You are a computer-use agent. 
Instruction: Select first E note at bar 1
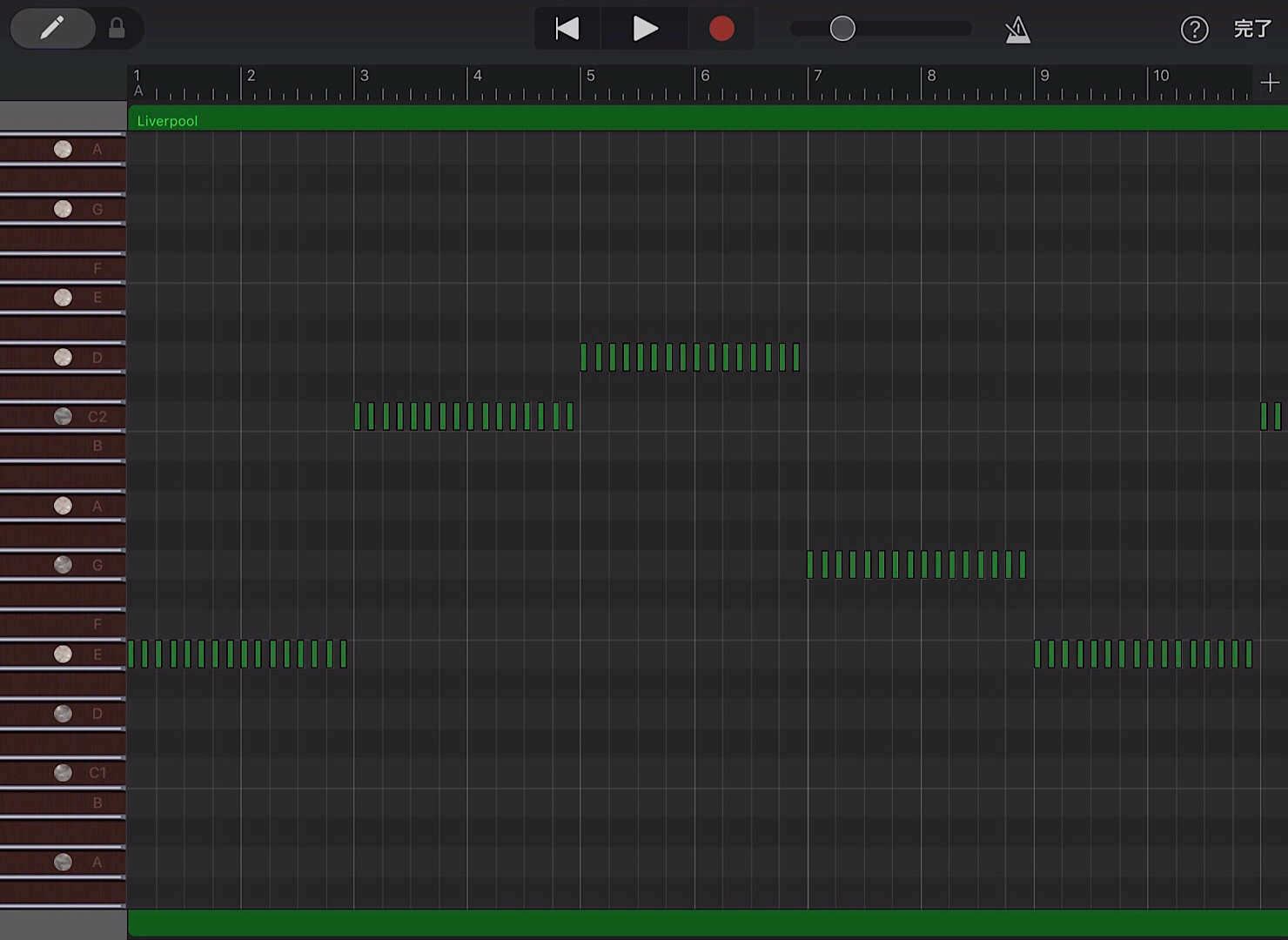point(131,654)
